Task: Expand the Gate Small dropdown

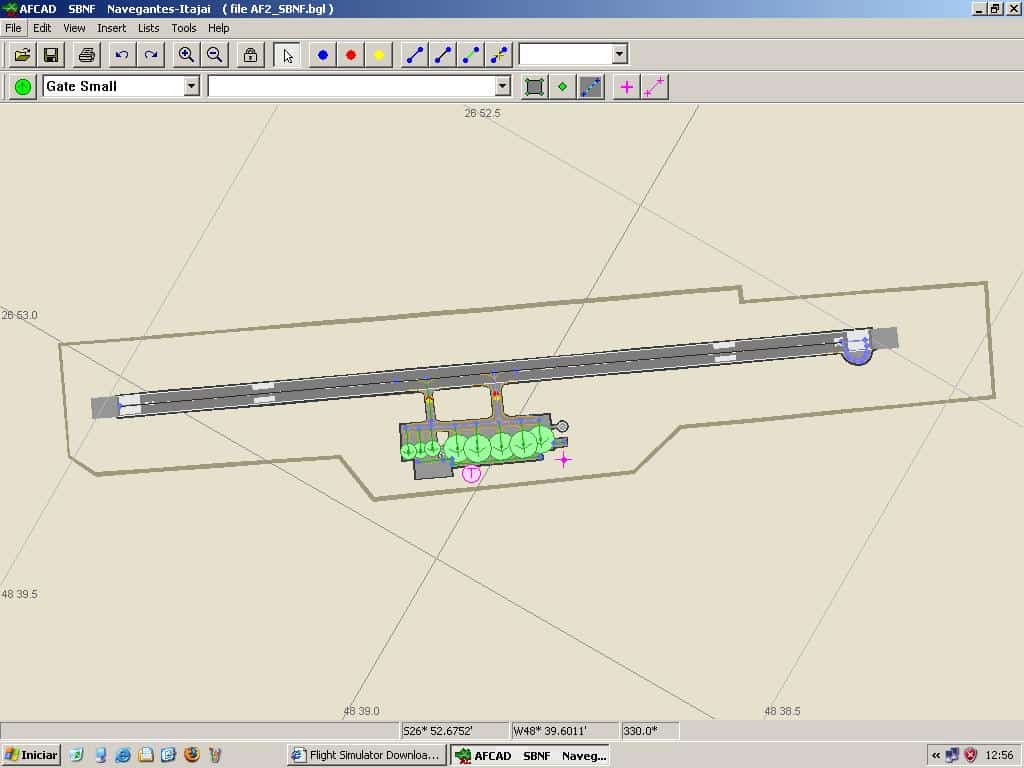Action: point(191,87)
